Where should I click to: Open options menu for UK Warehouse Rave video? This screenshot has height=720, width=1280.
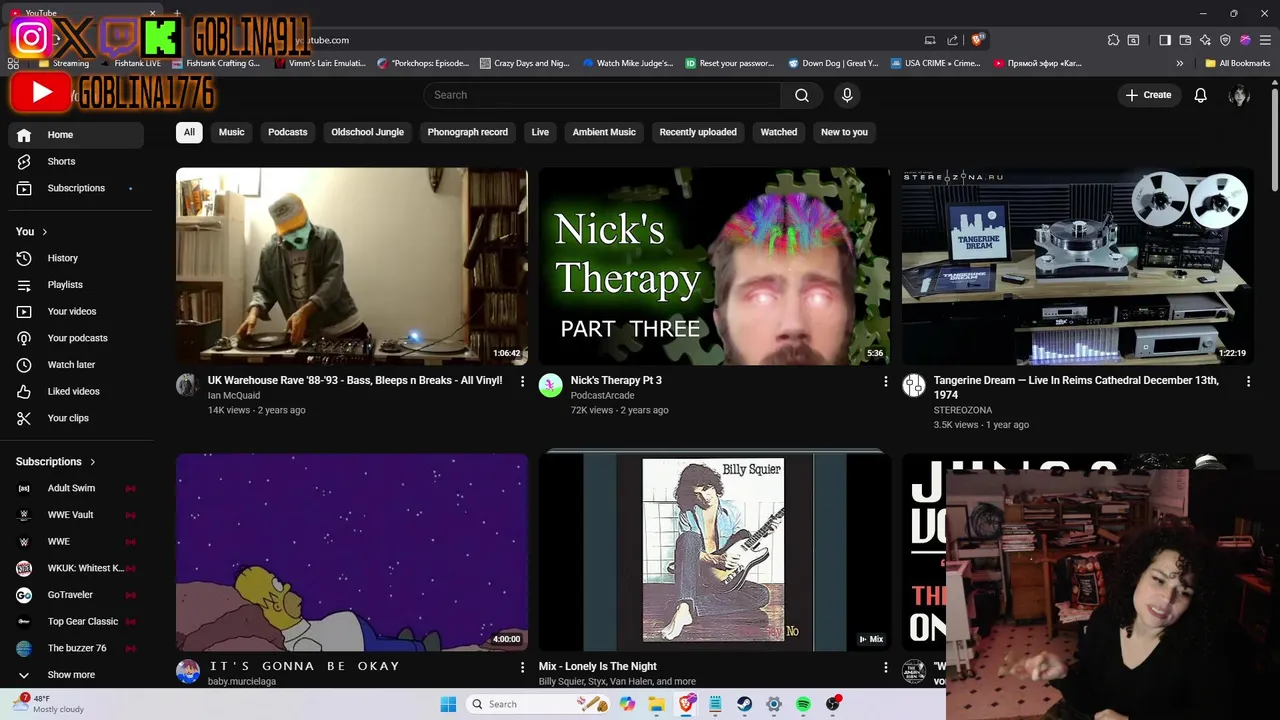tap(522, 381)
